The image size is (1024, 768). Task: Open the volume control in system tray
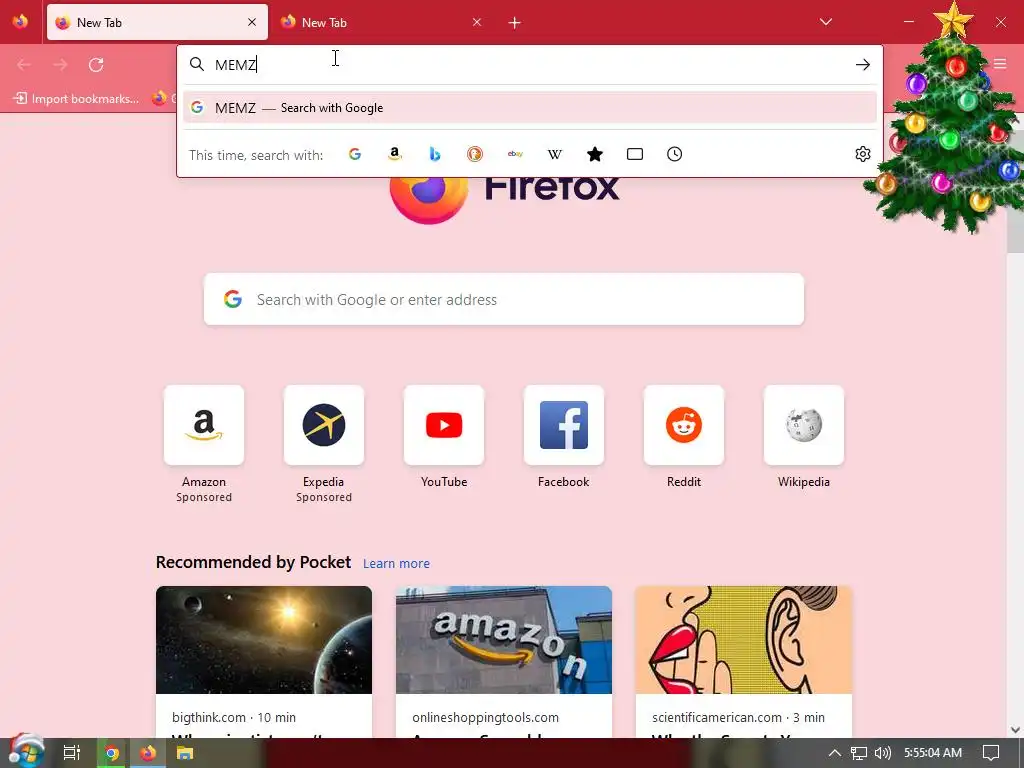coord(882,753)
